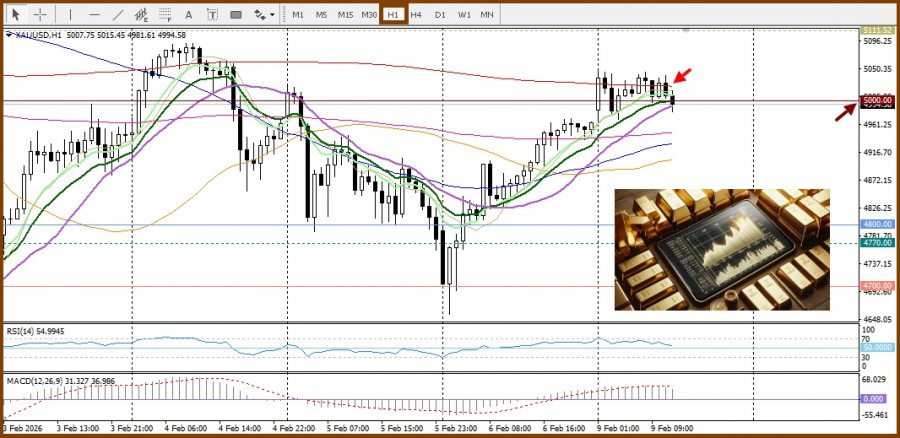Click the '9 Feb 09:00' time label

(x=670, y=428)
